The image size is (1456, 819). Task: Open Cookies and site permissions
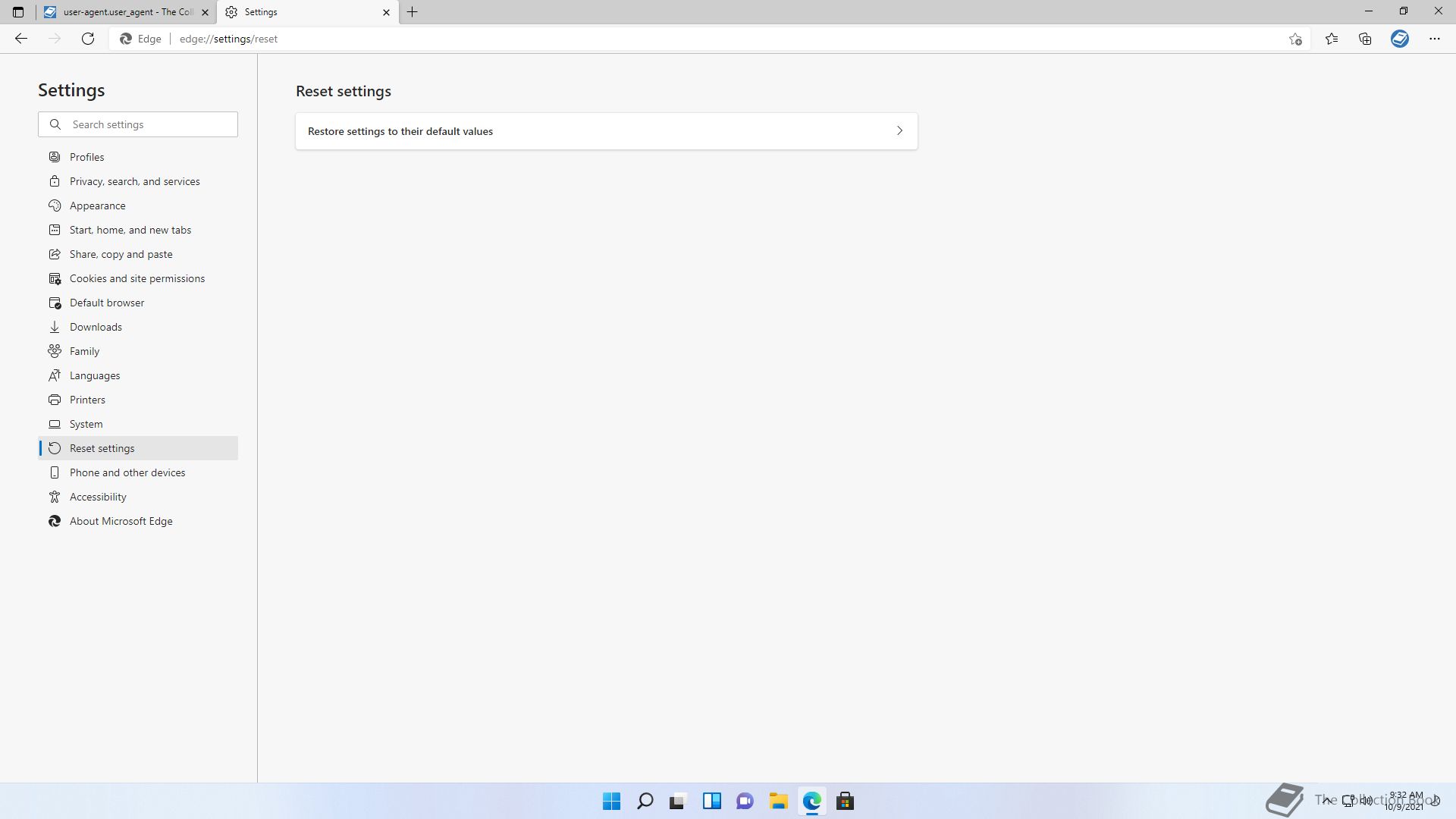tap(136, 278)
